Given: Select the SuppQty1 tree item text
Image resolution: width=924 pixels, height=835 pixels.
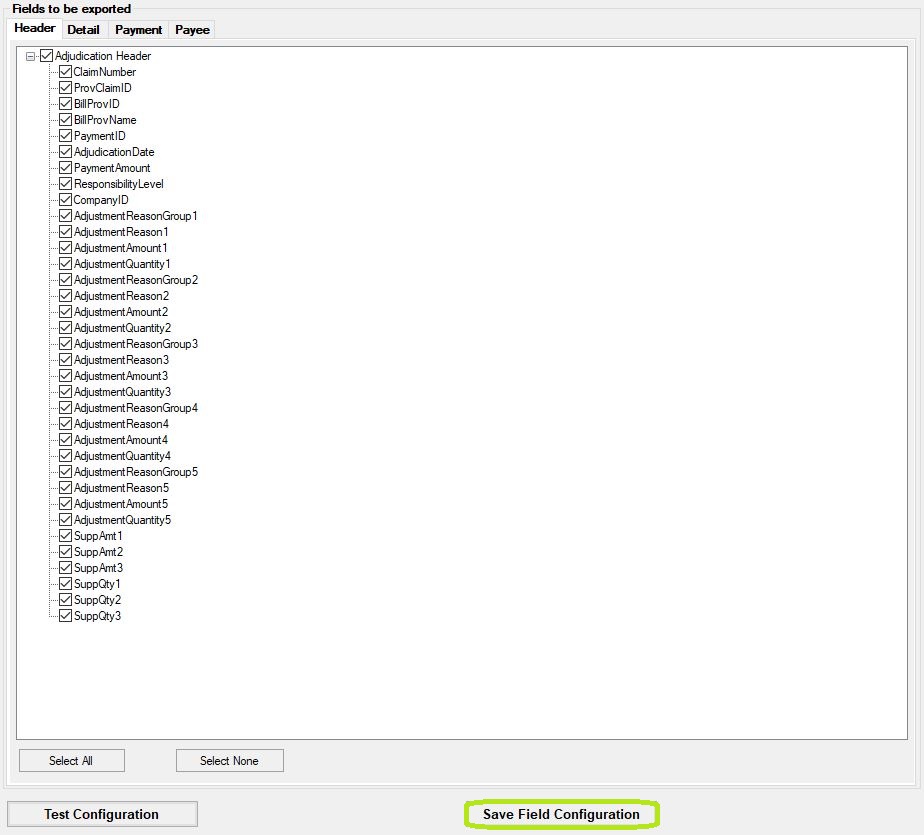Looking at the screenshot, I should pyautogui.click(x=97, y=584).
